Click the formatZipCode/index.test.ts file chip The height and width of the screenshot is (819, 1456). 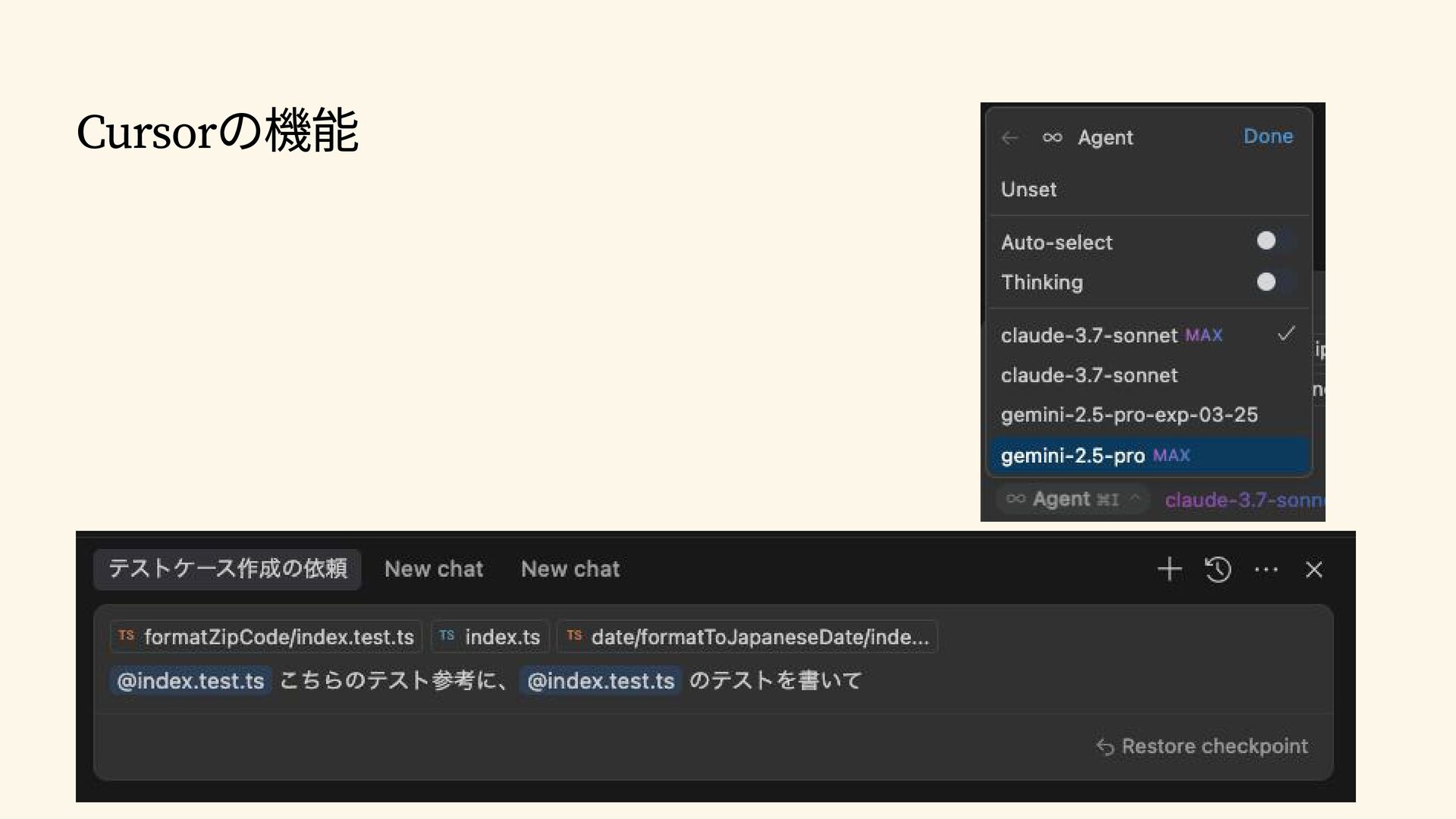click(266, 637)
